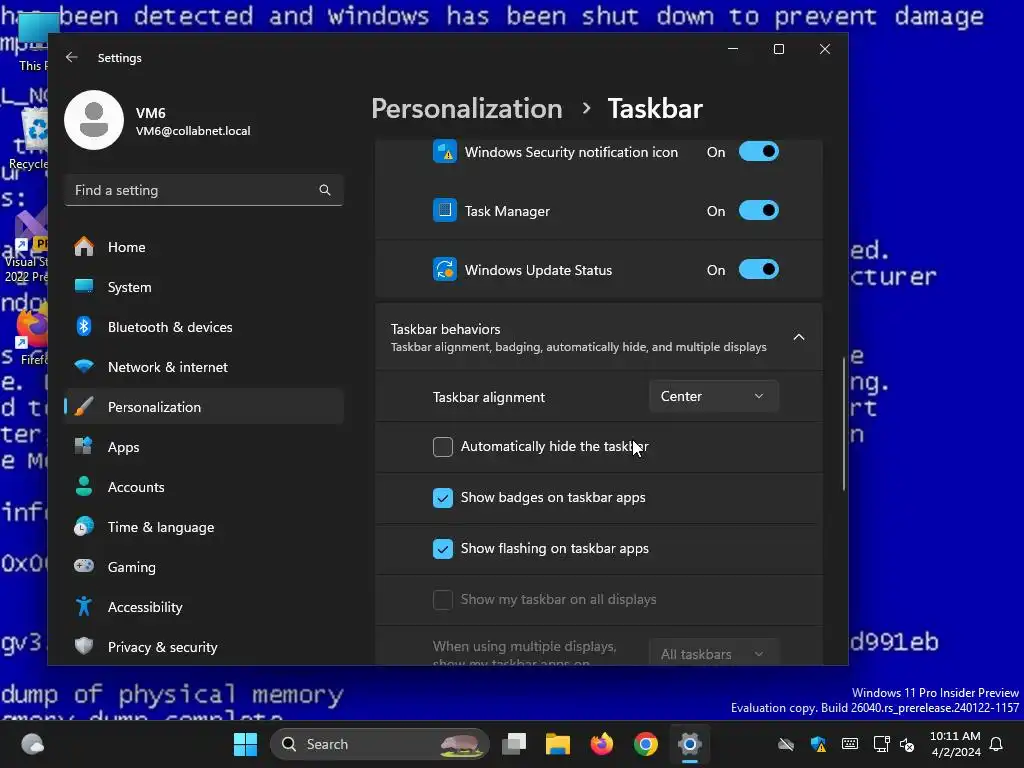Close the Settings window
This screenshot has width=1024, height=768.
(825, 49)
